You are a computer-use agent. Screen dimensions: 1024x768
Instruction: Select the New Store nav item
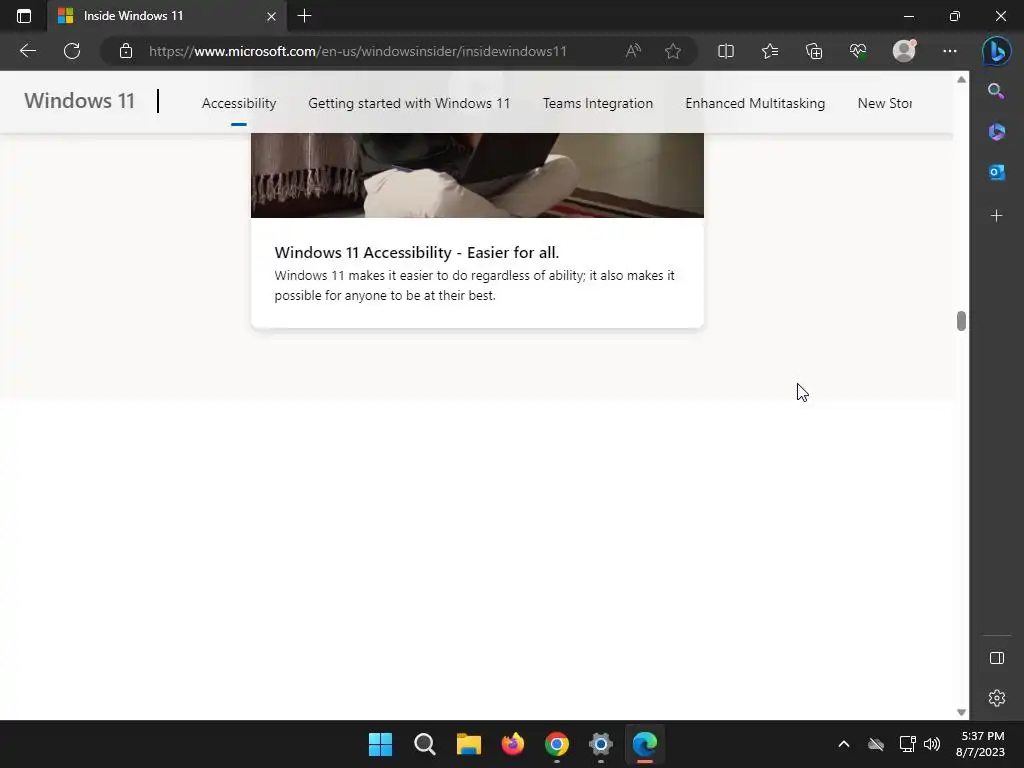pyautogui.click(x=885, y=103)
